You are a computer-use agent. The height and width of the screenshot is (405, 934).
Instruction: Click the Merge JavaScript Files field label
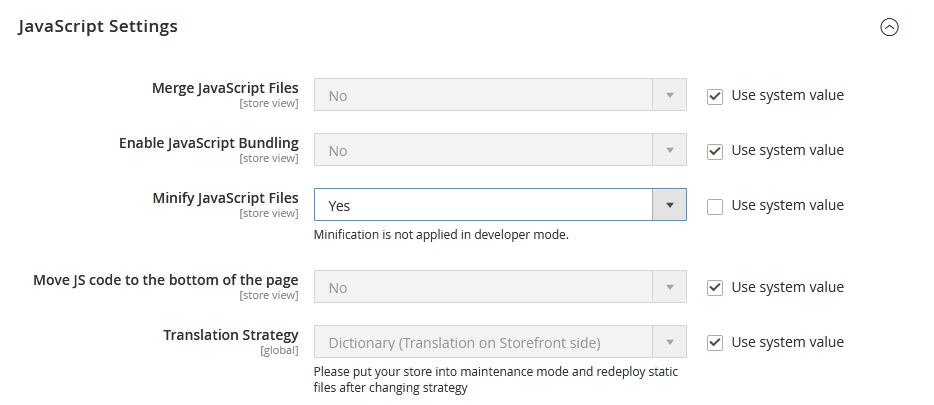(x=224, y=88)
